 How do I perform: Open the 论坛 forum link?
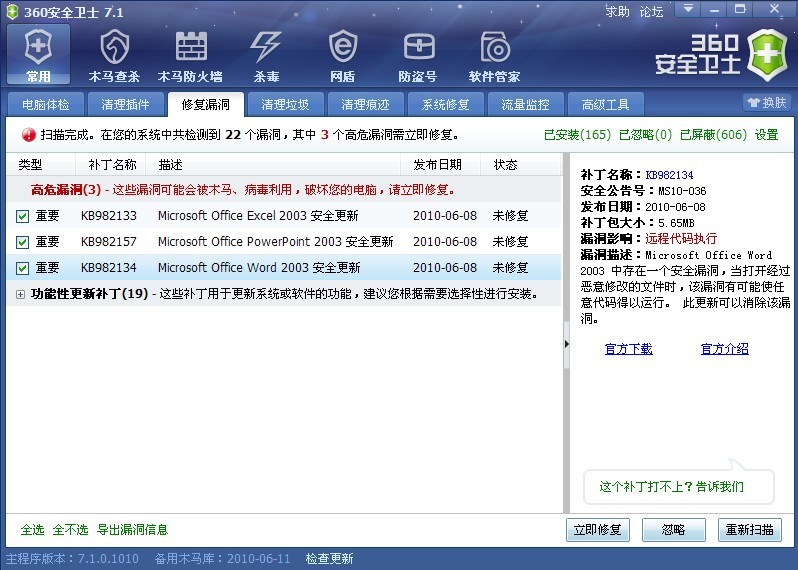651,11
